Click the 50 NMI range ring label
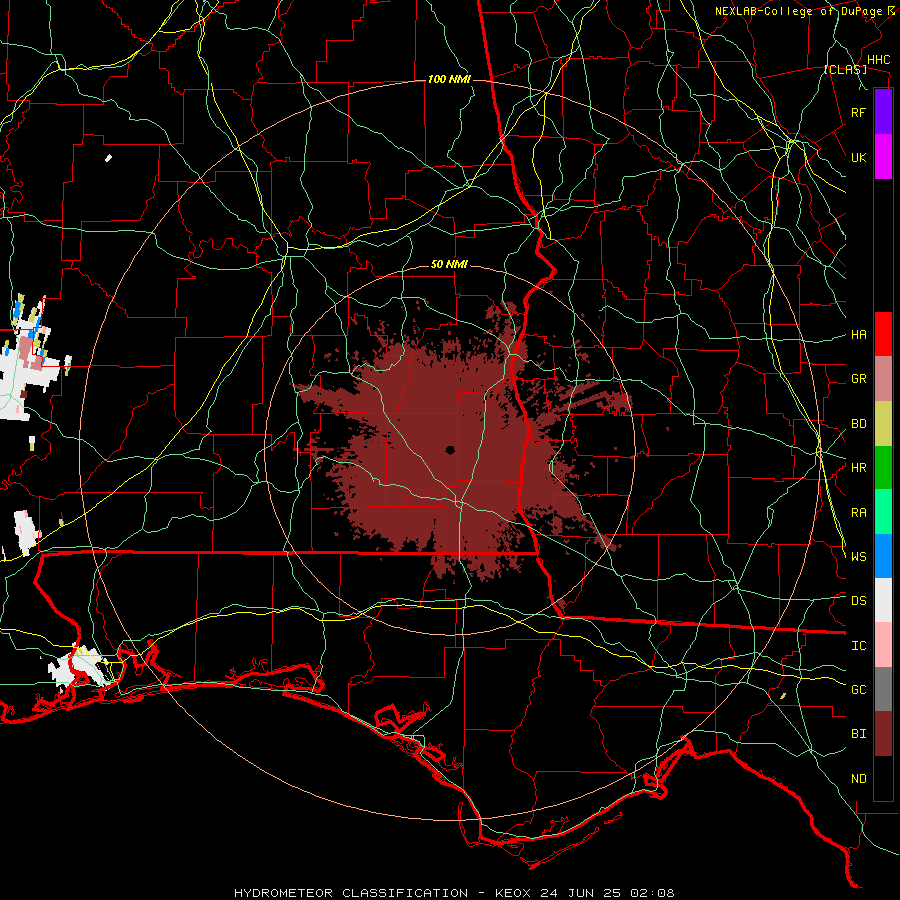 click(449, 264)
